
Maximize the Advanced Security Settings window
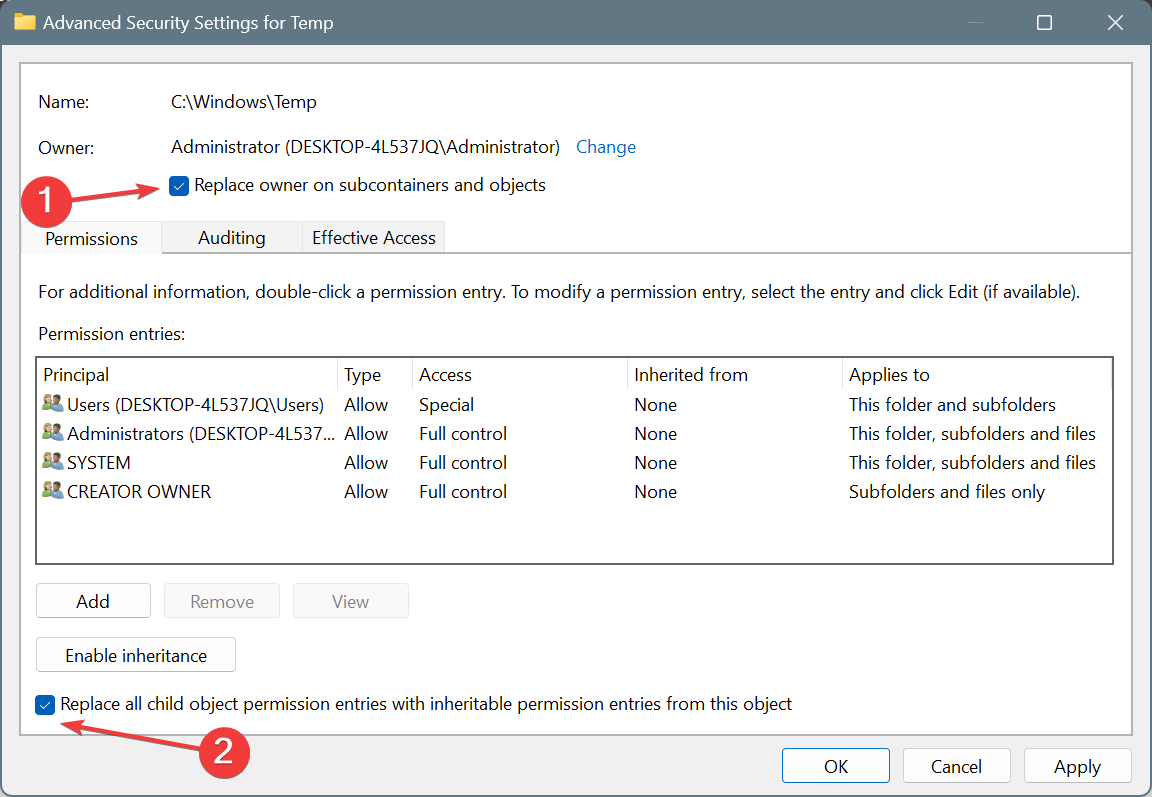pos(1044,23)
